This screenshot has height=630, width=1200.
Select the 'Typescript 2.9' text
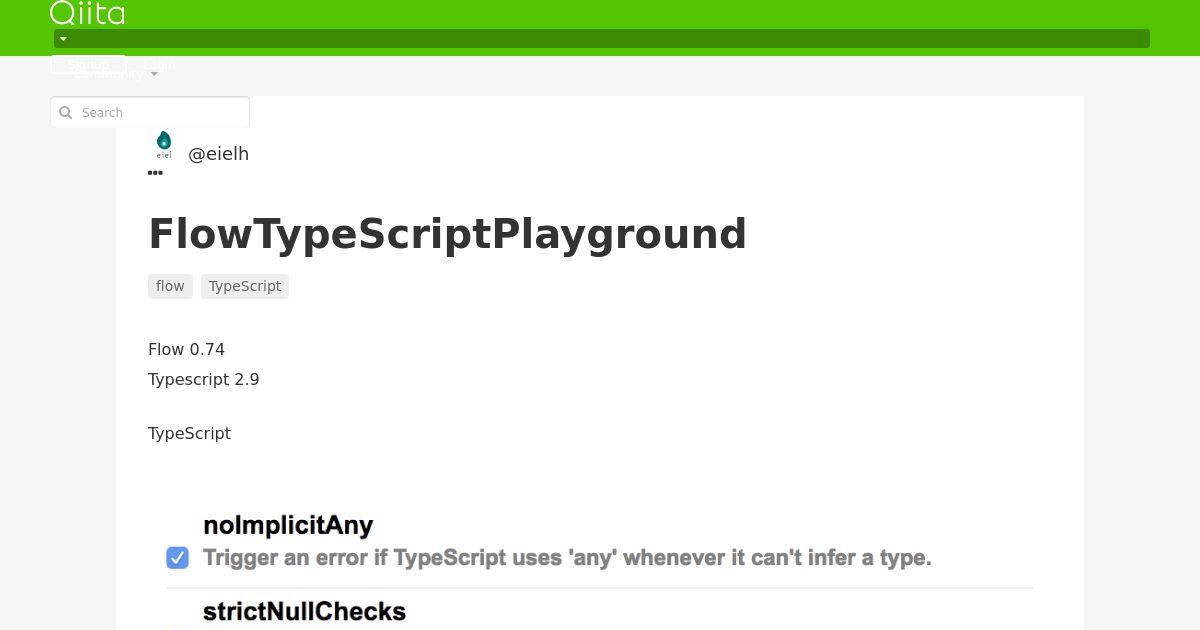click(204, 379)
